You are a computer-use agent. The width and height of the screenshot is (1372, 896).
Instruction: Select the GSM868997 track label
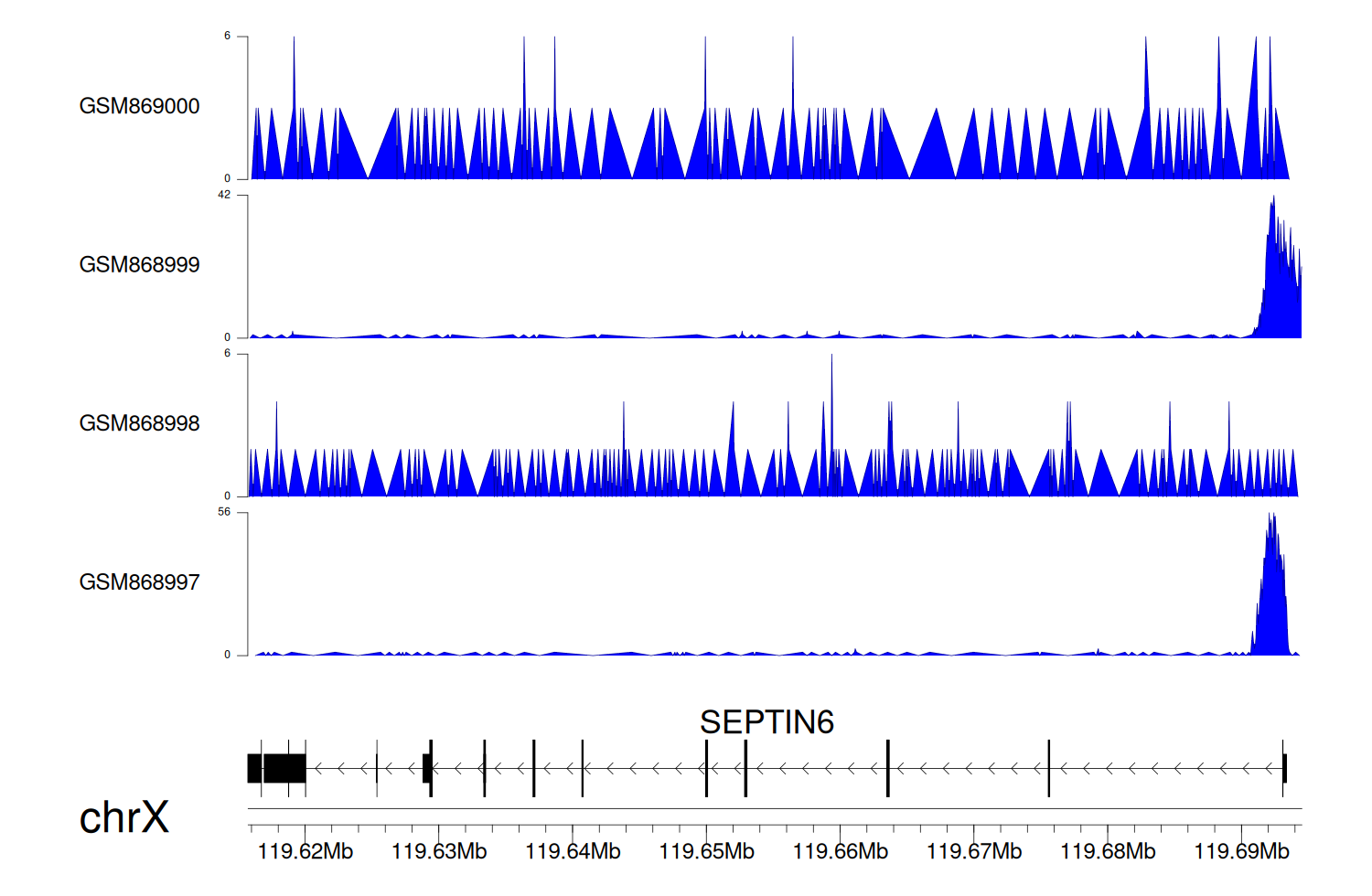[139, 582]
